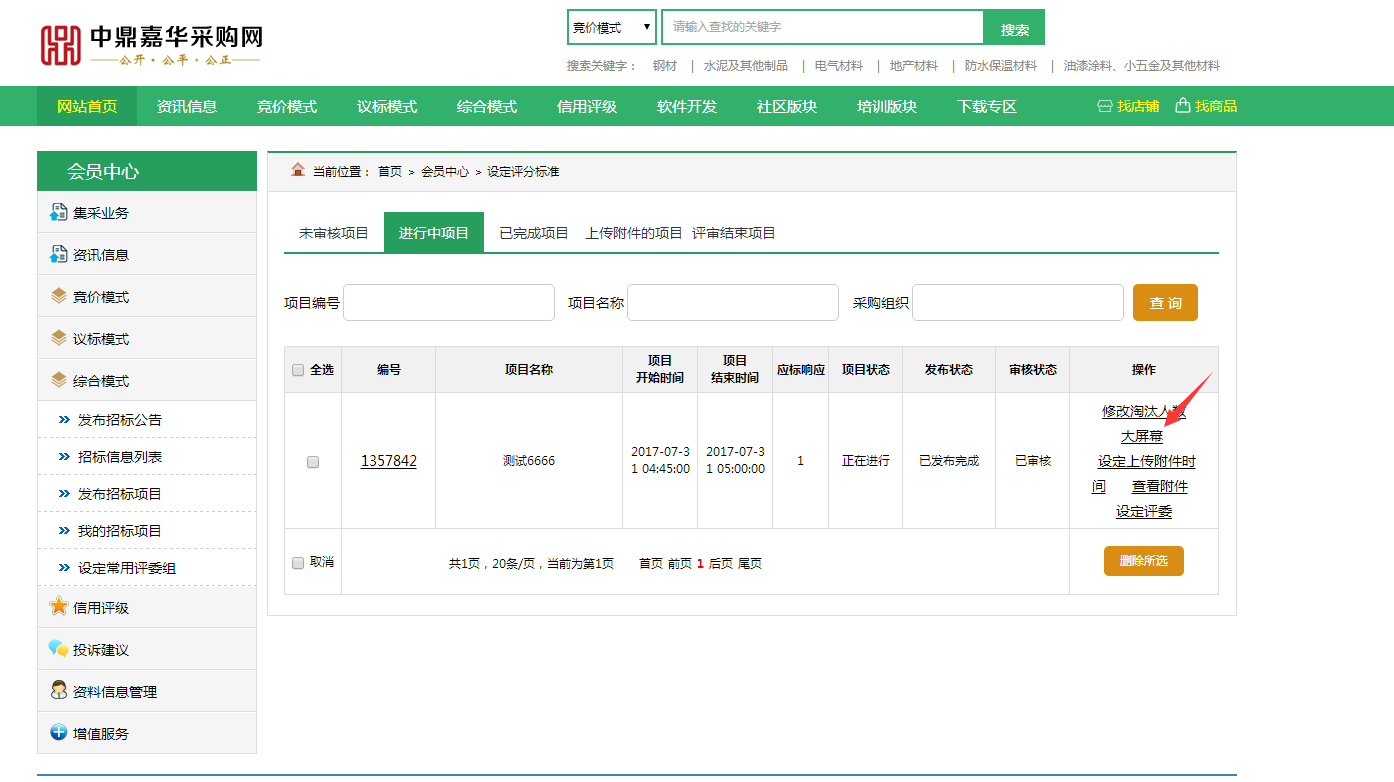Switch to the 未审核项目 tab

(334, 233)
